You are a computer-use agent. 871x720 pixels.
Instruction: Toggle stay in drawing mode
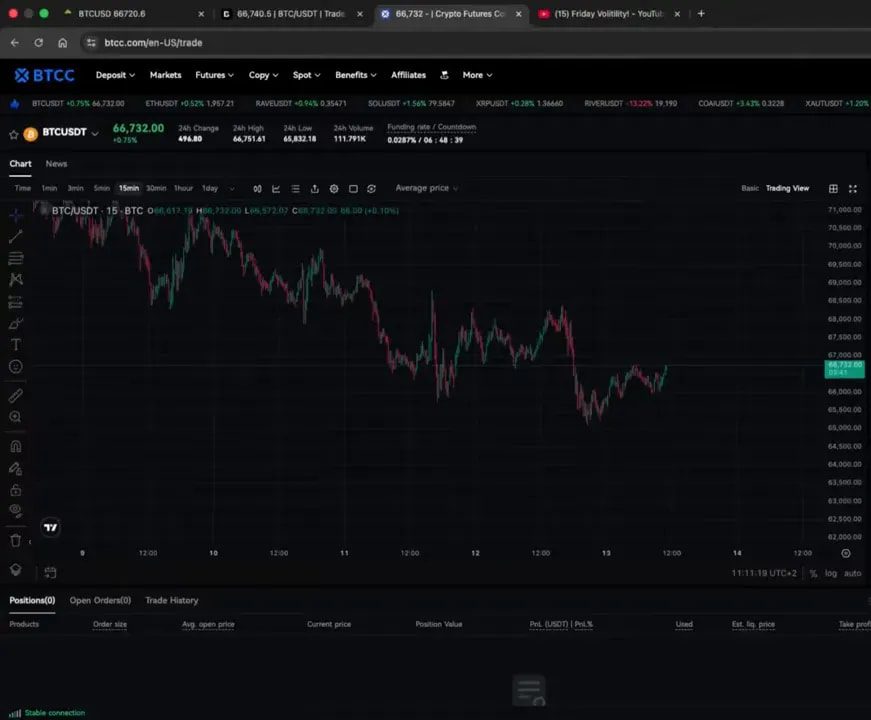(x=16, y=468)
